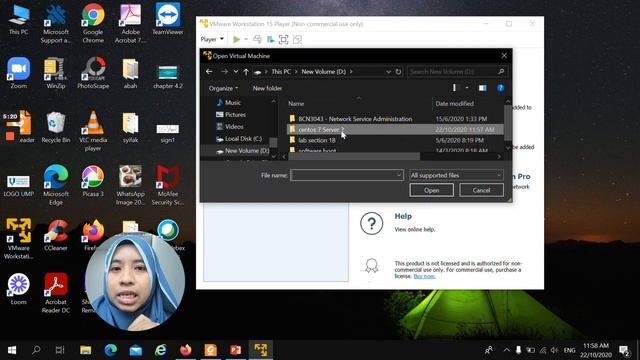The height and width of the screenshot is (360, 640).
Task: Click the file list horizontal scrollbar
Action: point(354,156)
